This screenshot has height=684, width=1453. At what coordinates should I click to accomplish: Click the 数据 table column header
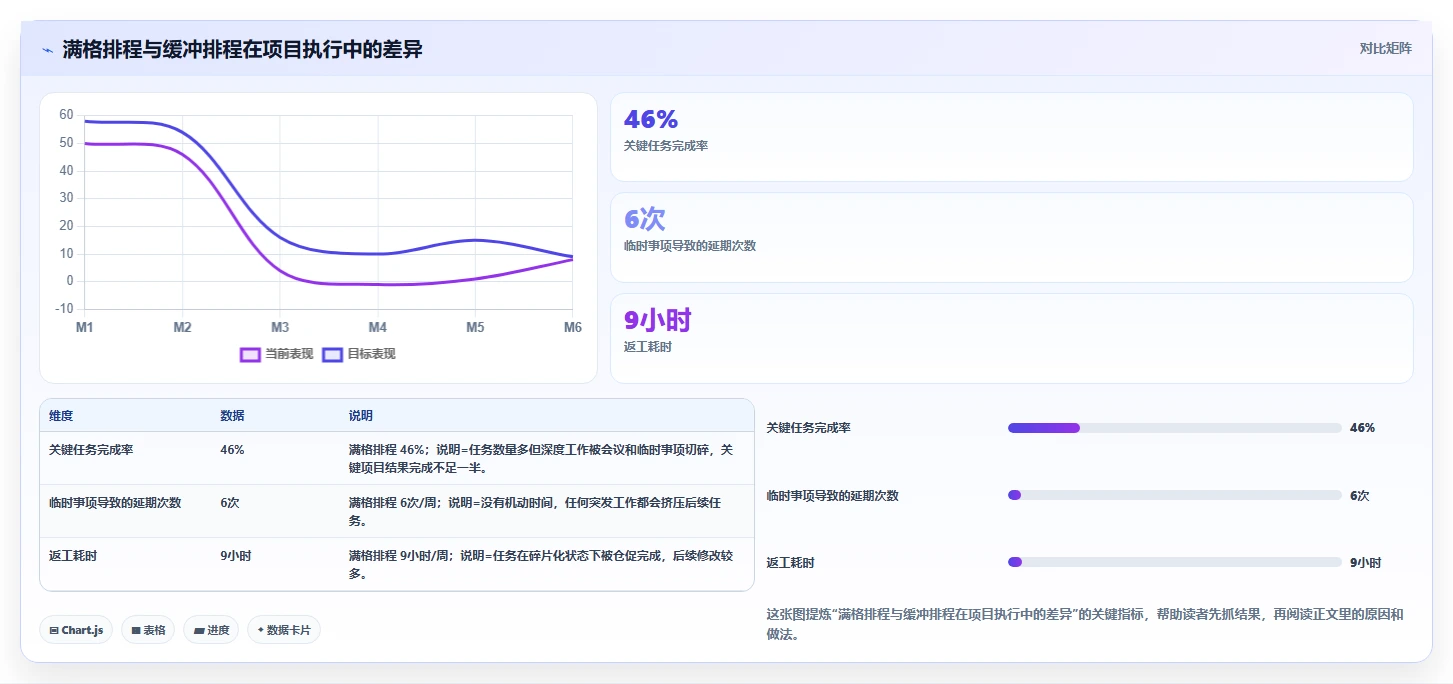(x=232, y=416)
